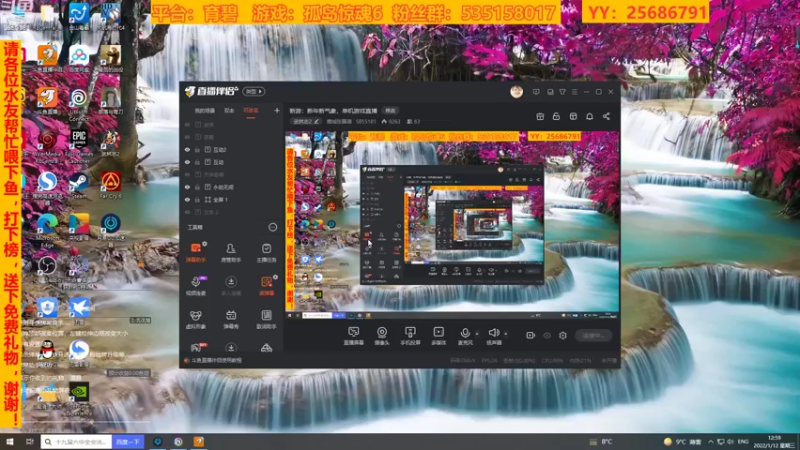Open the 房管助手 tool
Screen dimensions: 800x450
231,252
